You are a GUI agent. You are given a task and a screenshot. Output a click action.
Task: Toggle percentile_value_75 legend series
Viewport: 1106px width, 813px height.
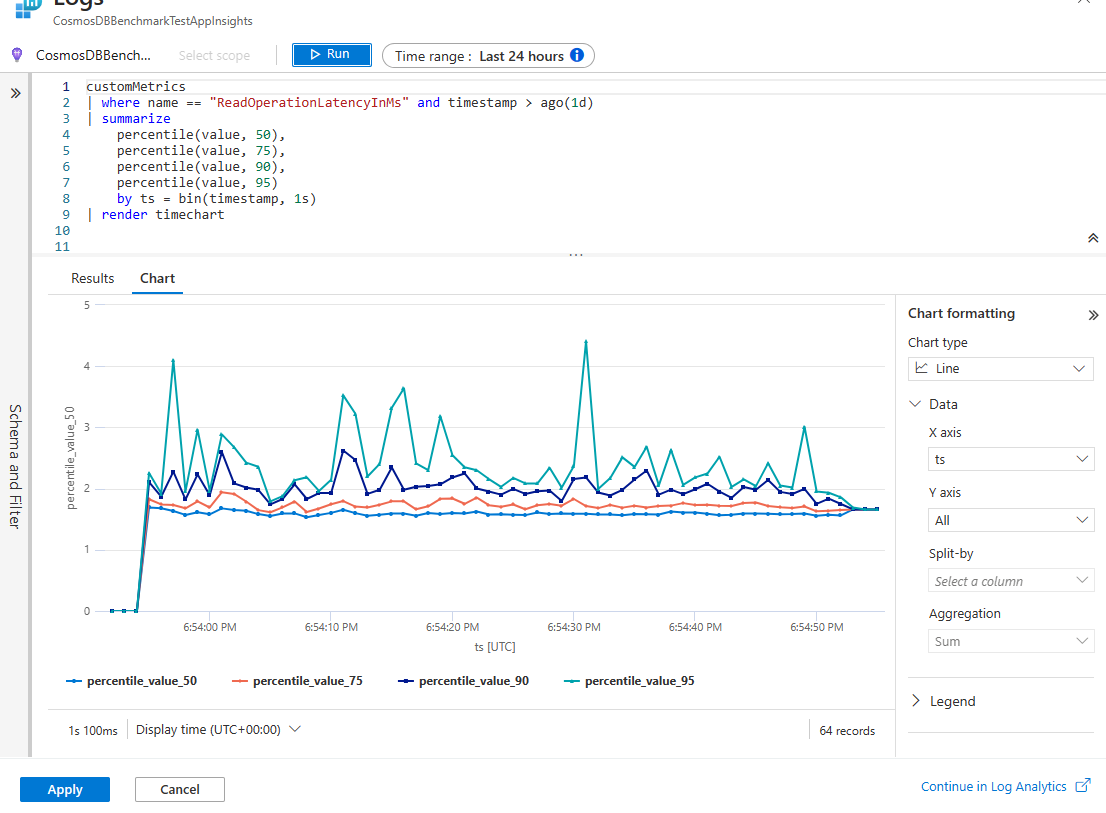click(x=298, y=681)
